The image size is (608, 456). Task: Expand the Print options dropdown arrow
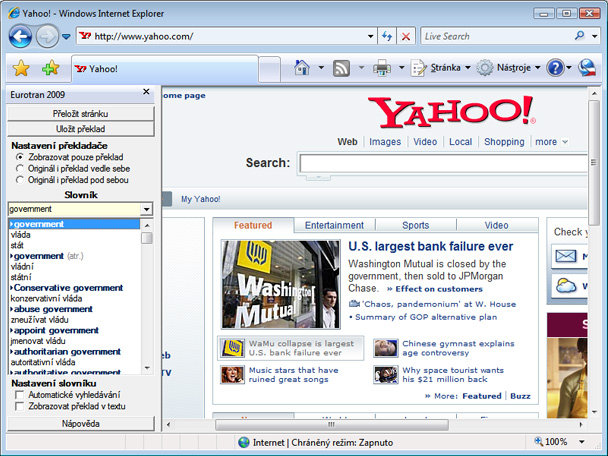tap(402, 68)
